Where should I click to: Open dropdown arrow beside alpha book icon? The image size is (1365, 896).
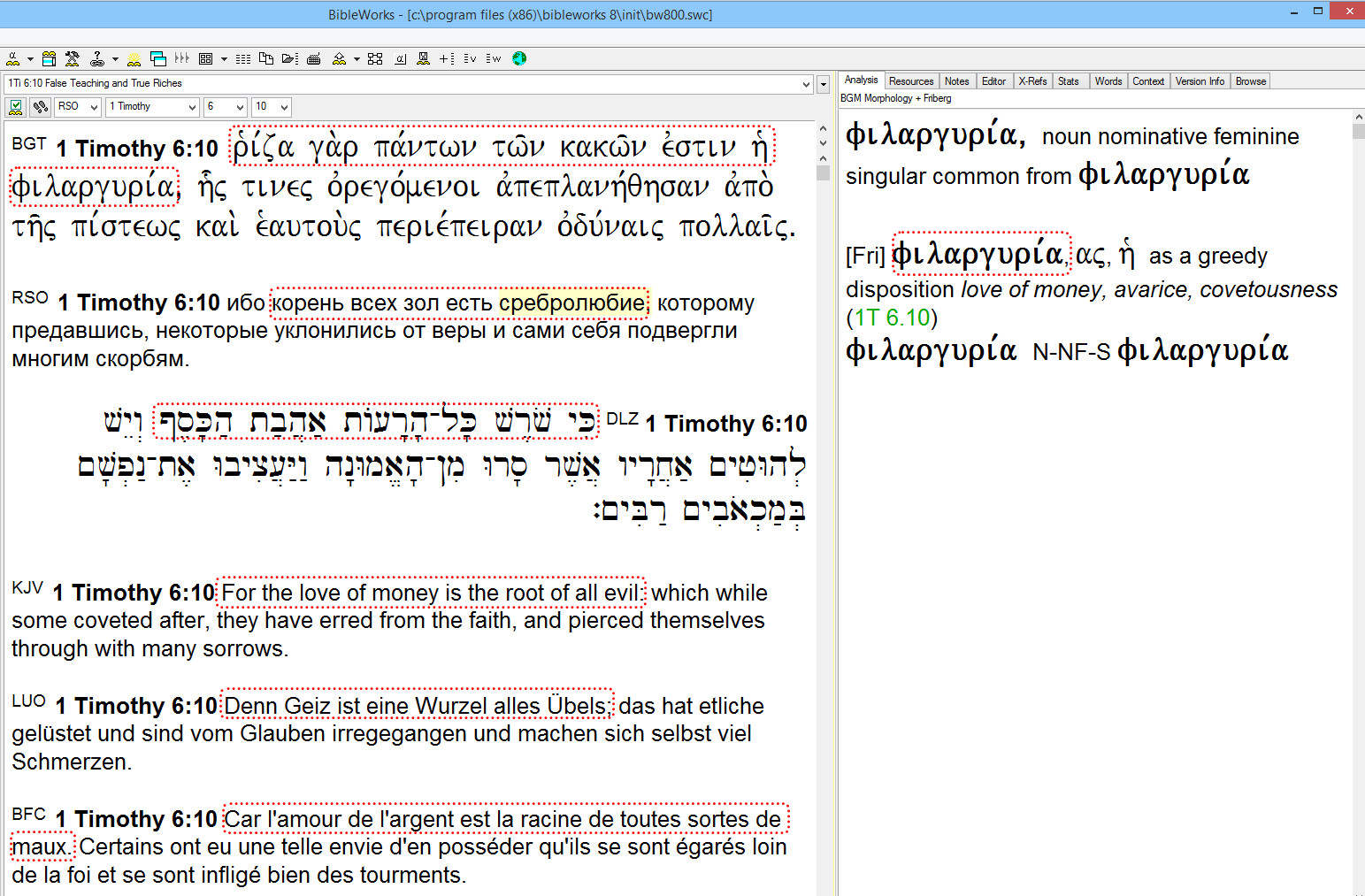(30, 59)
